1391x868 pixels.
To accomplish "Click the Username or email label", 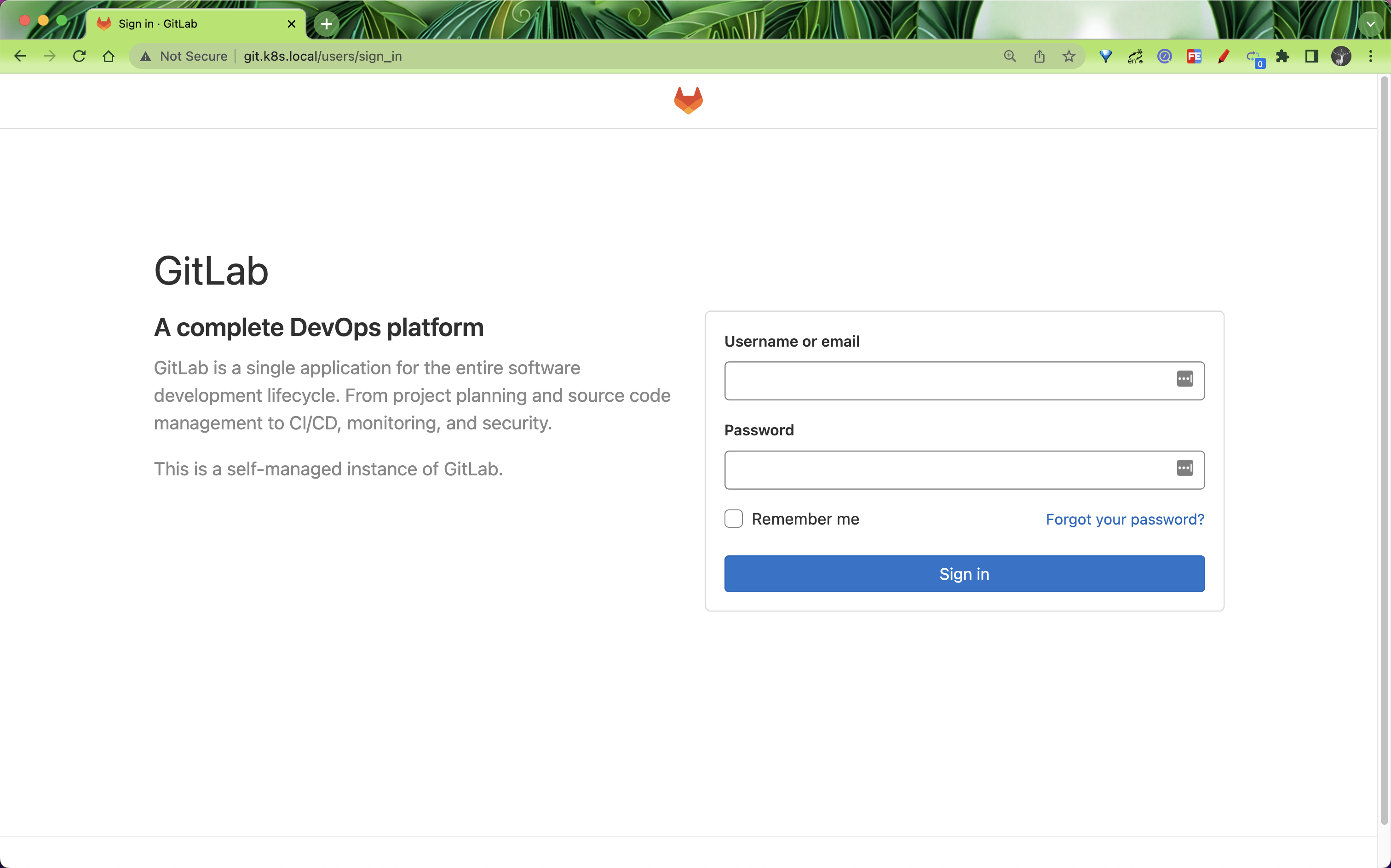I will pyautogui.click(x=792, y=342).
